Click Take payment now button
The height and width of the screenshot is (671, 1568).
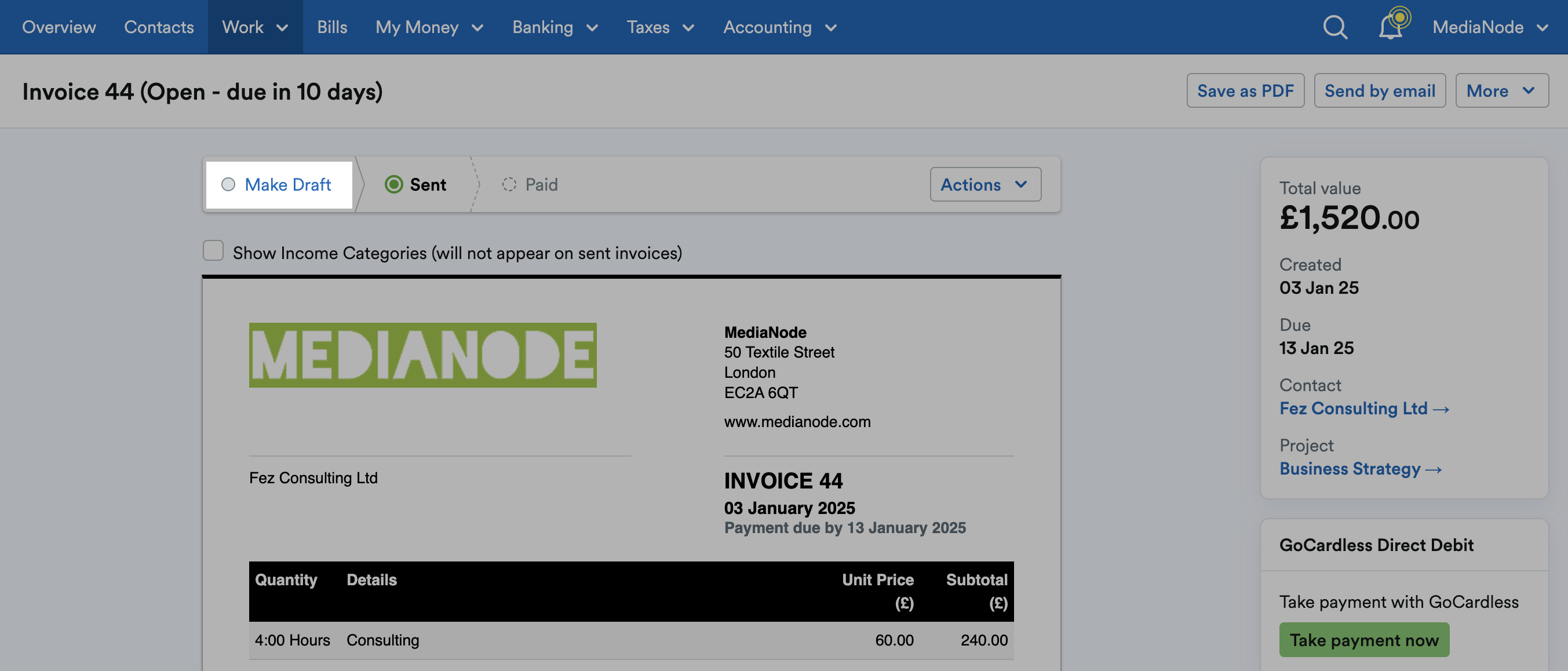1363,639
